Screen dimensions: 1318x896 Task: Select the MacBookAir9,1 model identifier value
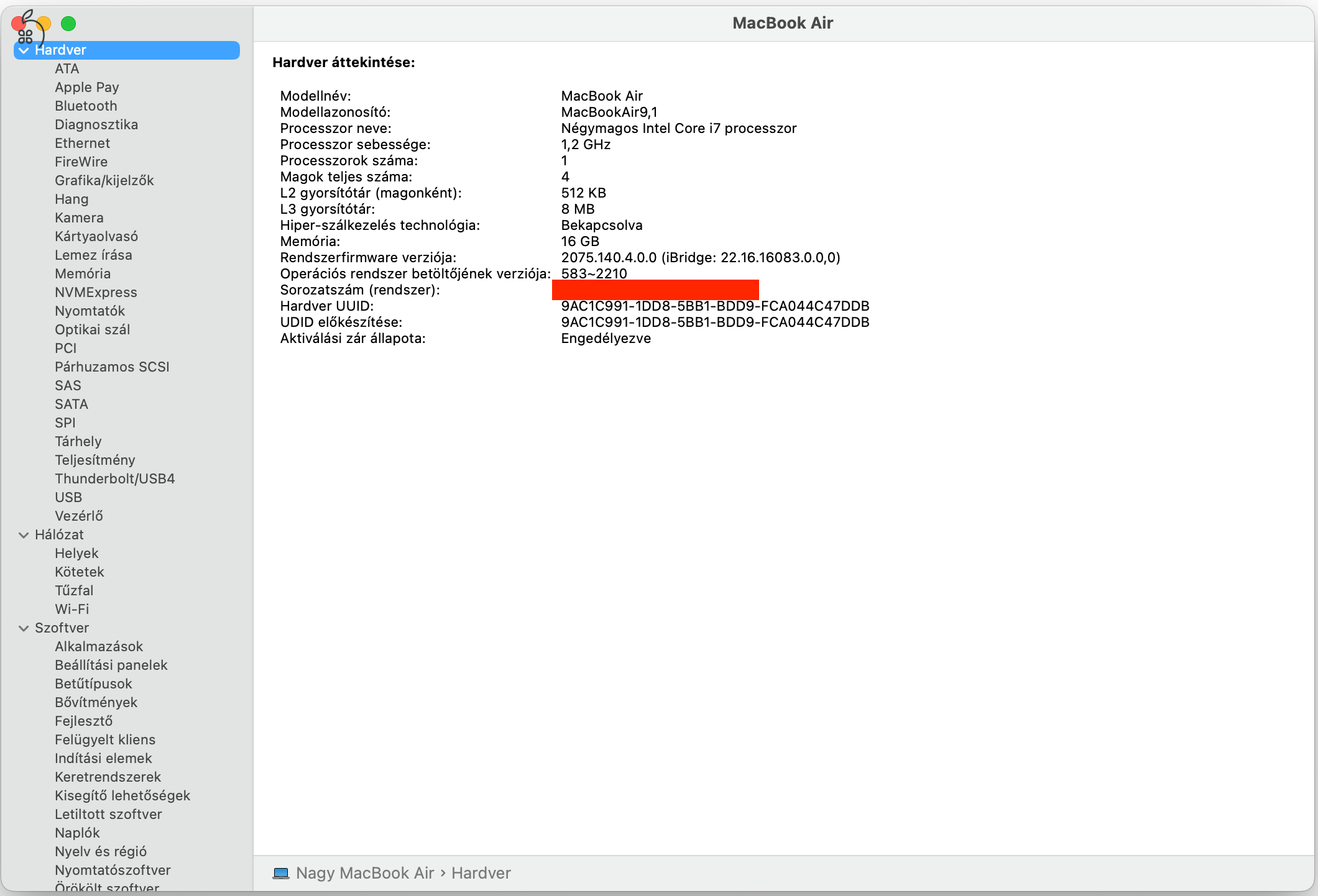click(609, 112)
